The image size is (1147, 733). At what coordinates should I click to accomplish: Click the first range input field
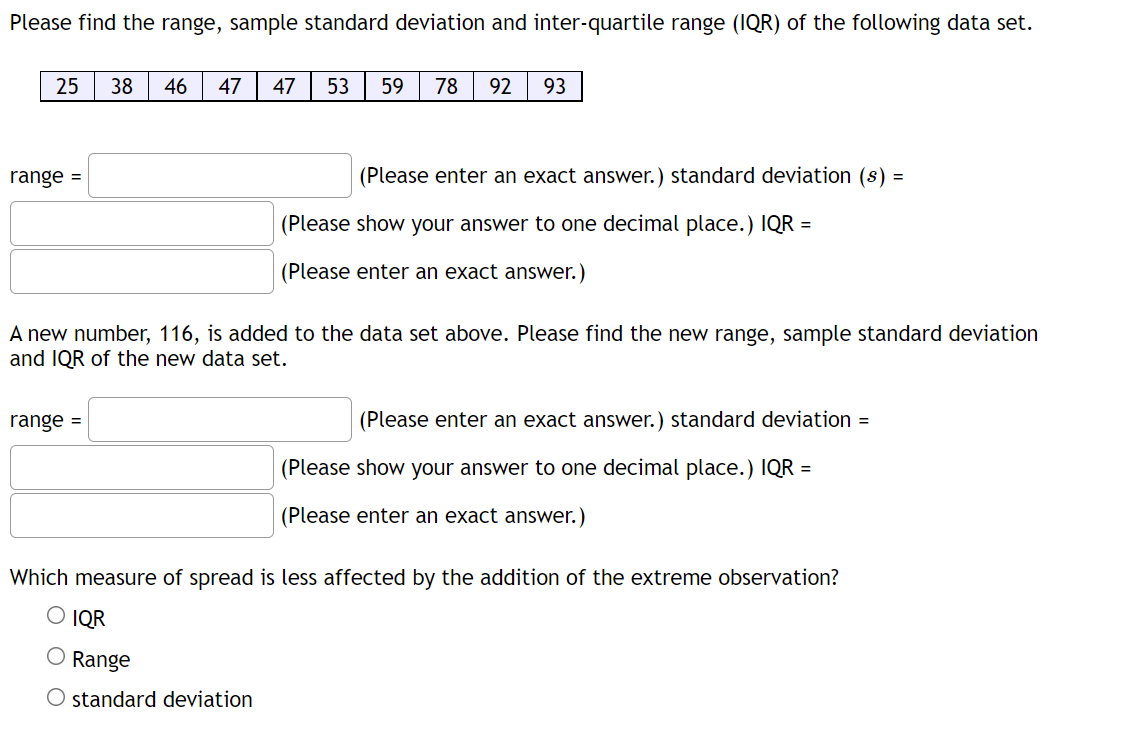tap(219, 175)
